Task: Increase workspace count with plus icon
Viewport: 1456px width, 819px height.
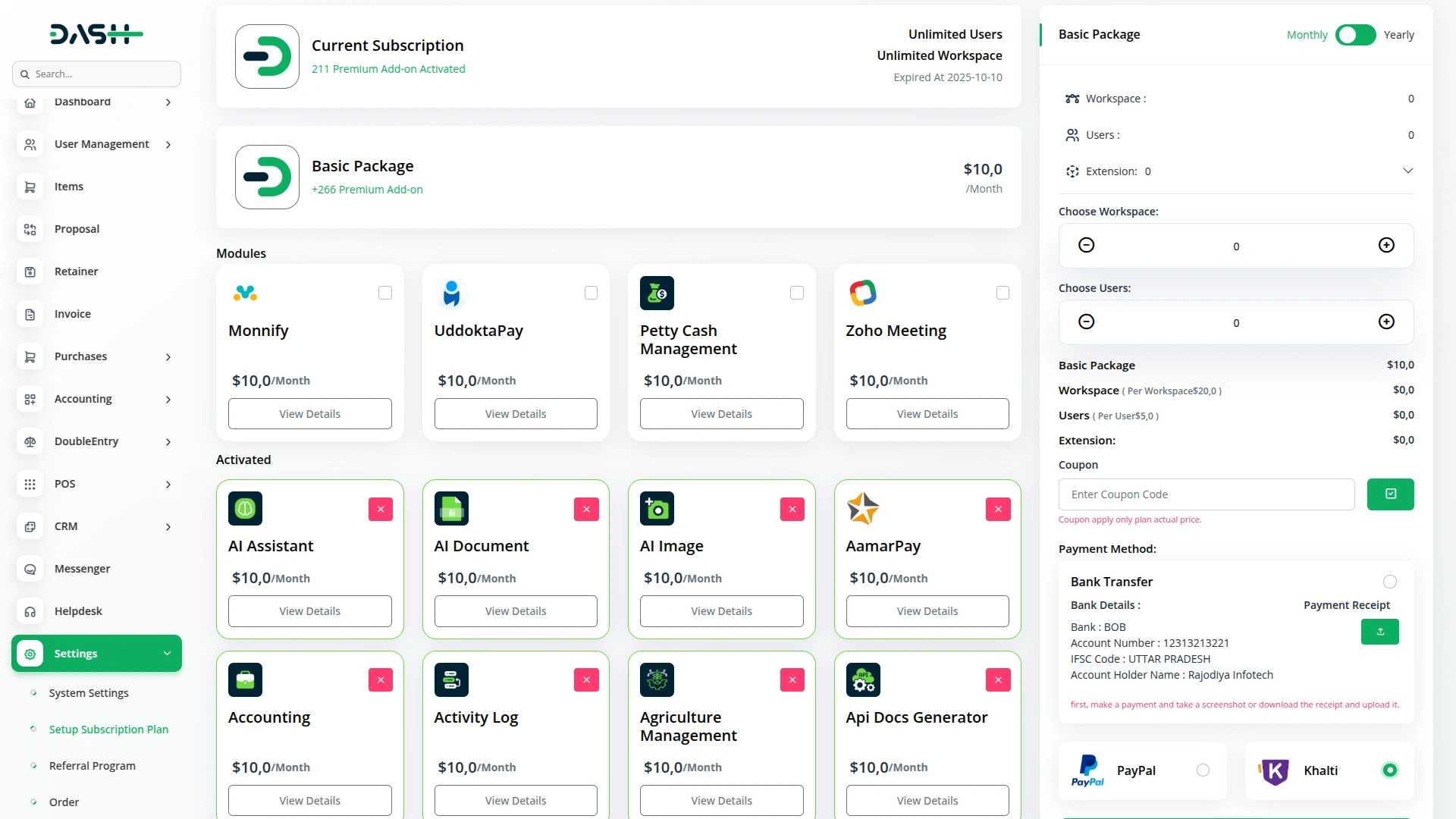Action: click(x=1386, y=245)
